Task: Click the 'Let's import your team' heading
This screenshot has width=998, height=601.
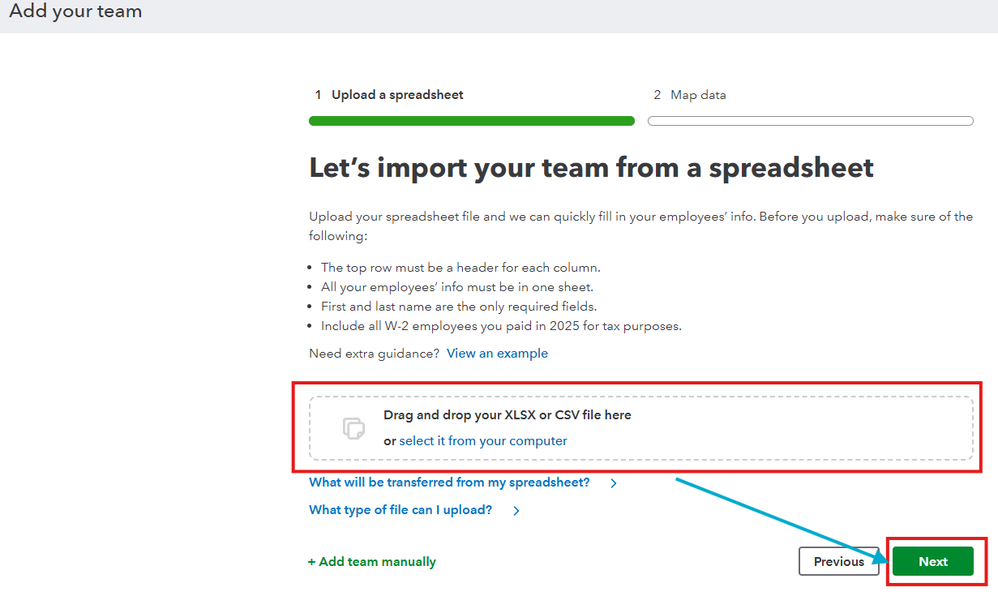Action: 591,168
